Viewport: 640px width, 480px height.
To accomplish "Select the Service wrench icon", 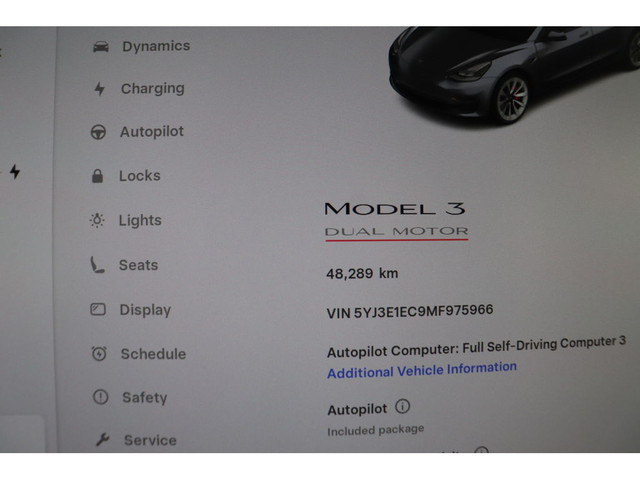I will click(102, 440).
